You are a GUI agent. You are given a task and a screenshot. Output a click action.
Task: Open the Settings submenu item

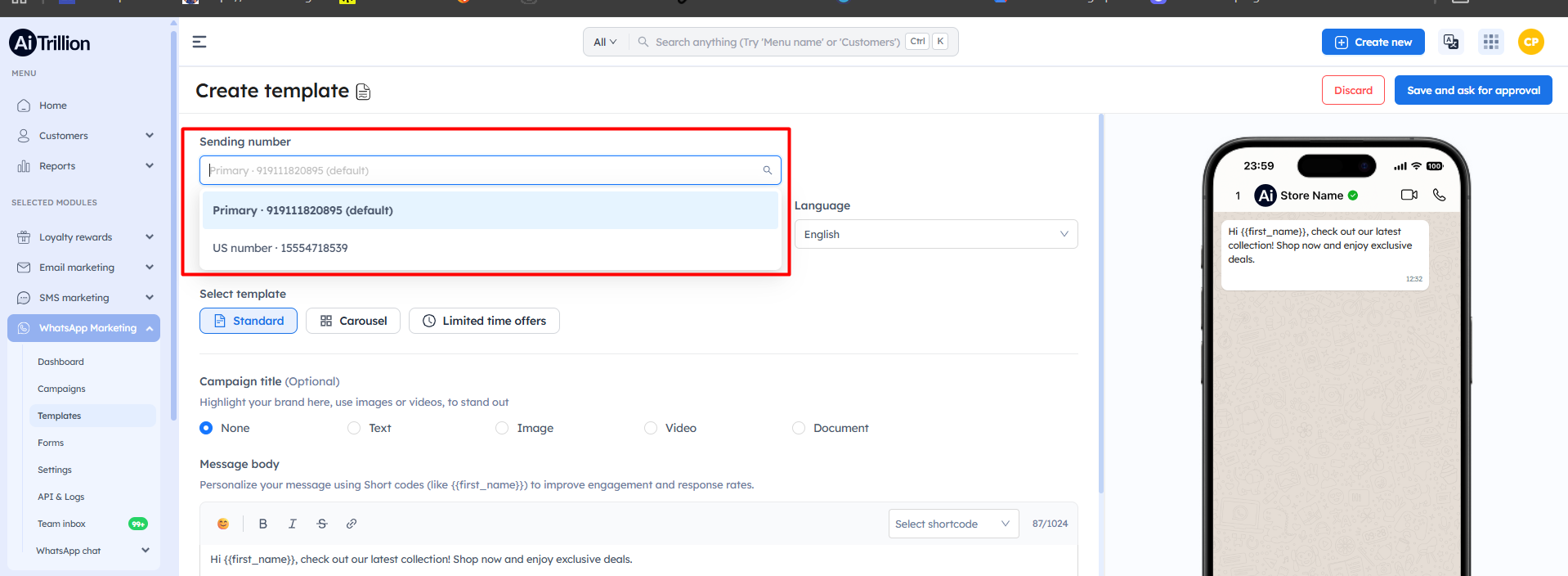click(55, 470)
